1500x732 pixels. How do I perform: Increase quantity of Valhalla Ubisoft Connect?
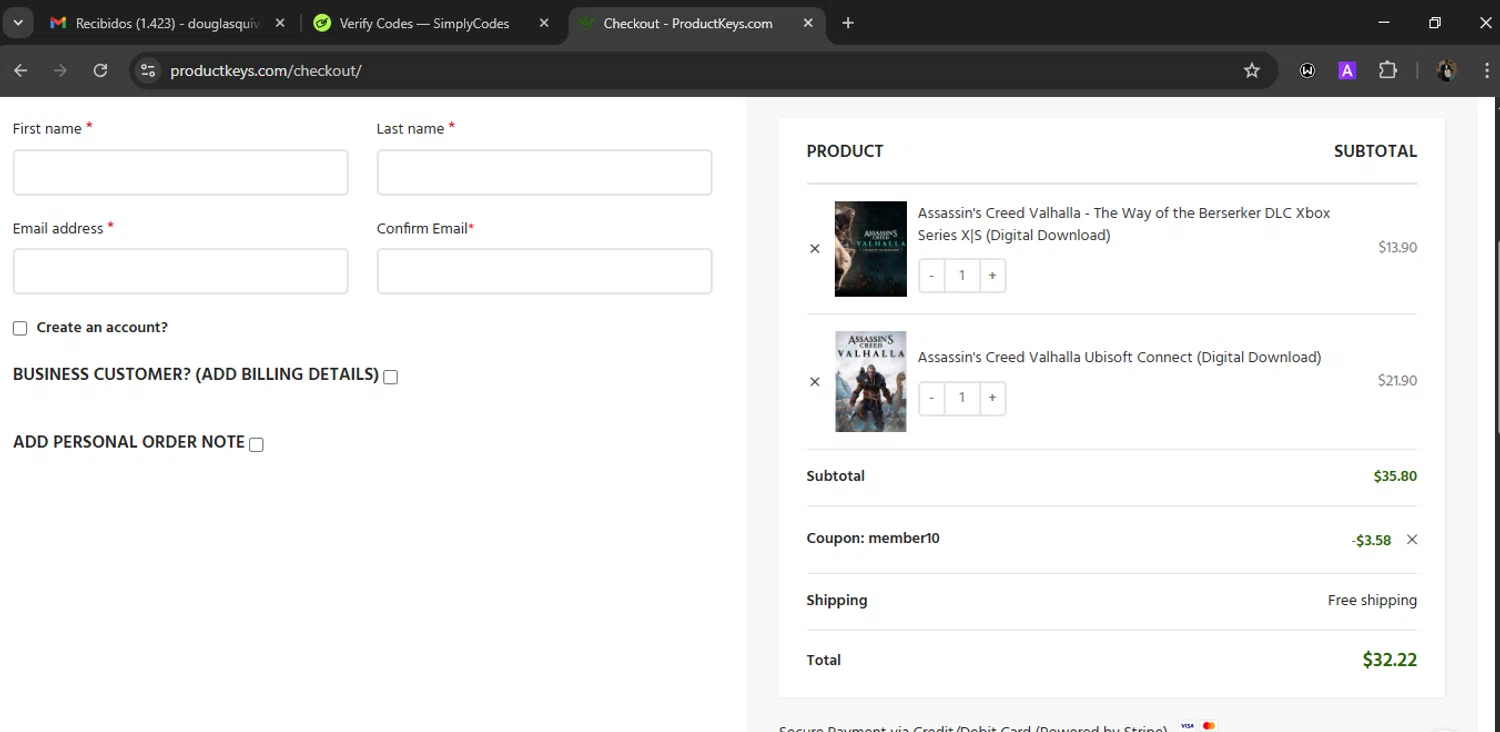(992, 398)
